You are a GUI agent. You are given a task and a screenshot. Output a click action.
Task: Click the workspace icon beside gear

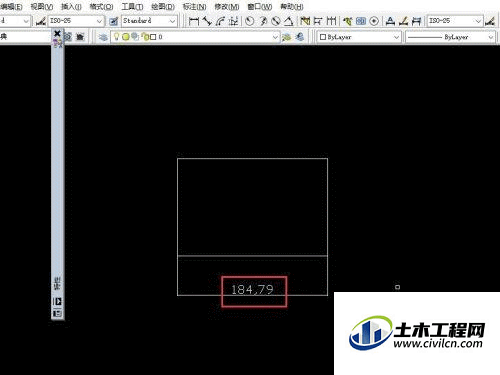click(x=80, y=37)
